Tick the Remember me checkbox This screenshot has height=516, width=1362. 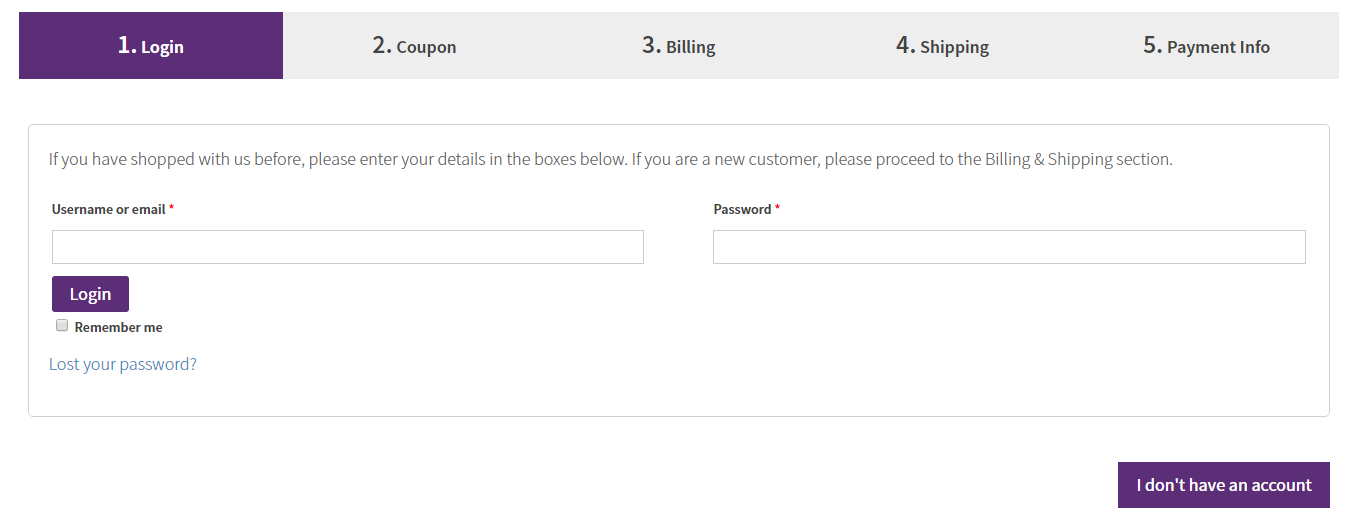coord(62,326)
